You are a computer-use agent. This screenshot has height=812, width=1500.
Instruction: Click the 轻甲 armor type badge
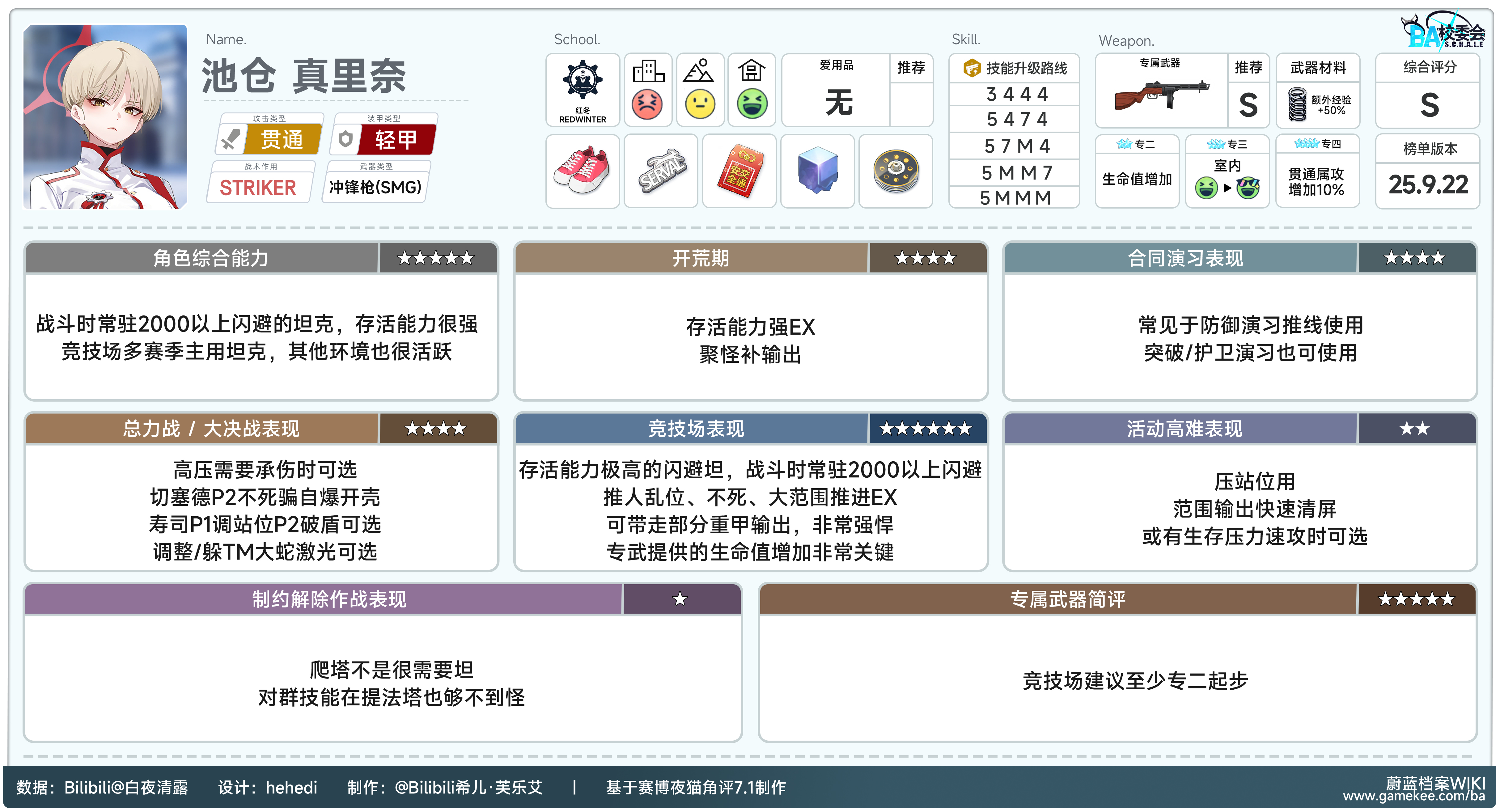coord(396,140)
